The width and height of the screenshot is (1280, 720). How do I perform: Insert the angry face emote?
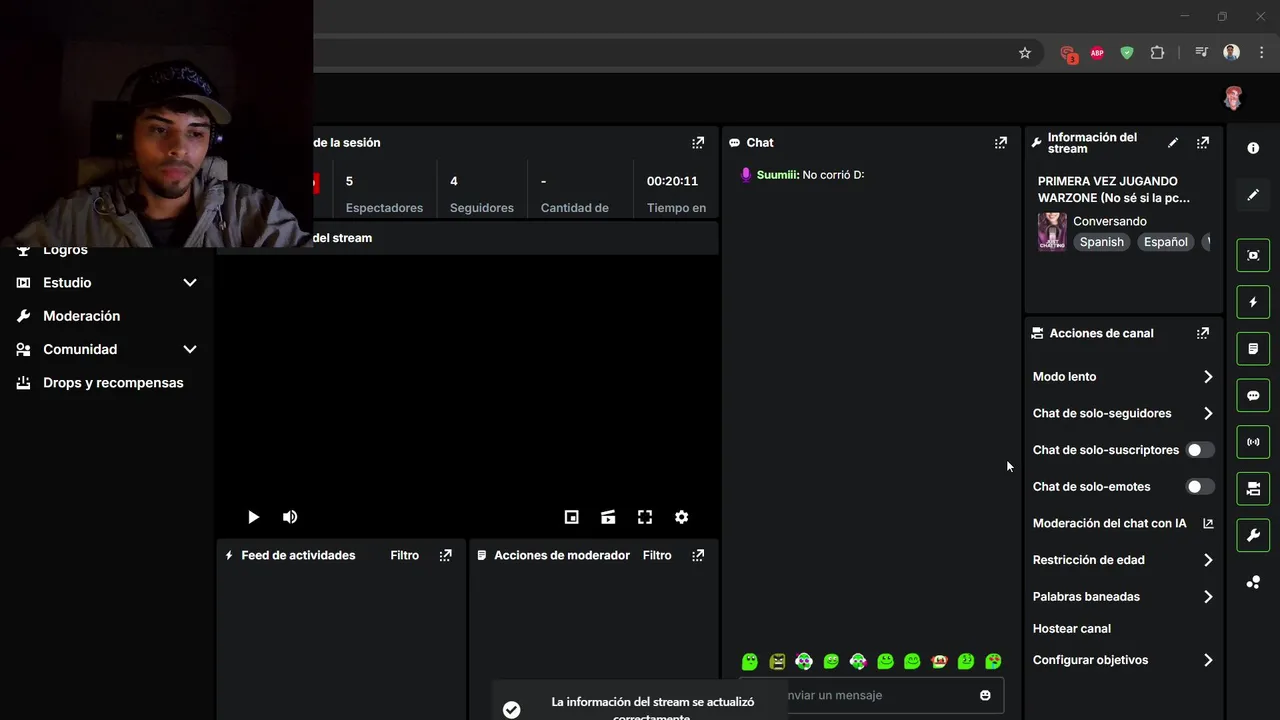pos(777,661)
